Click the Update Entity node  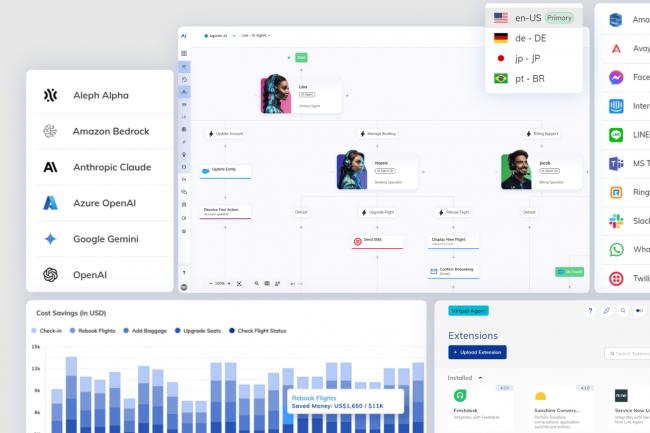coord(225,172)
